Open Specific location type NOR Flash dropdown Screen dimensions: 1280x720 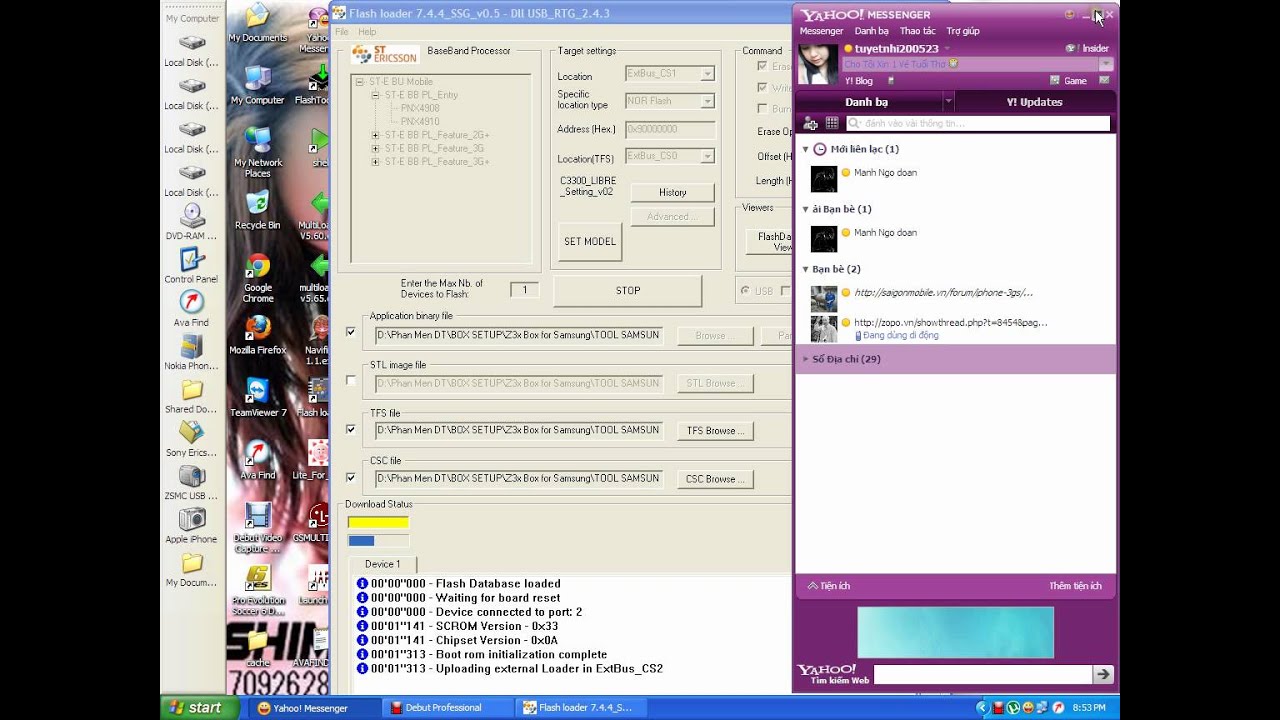point(707,101)
